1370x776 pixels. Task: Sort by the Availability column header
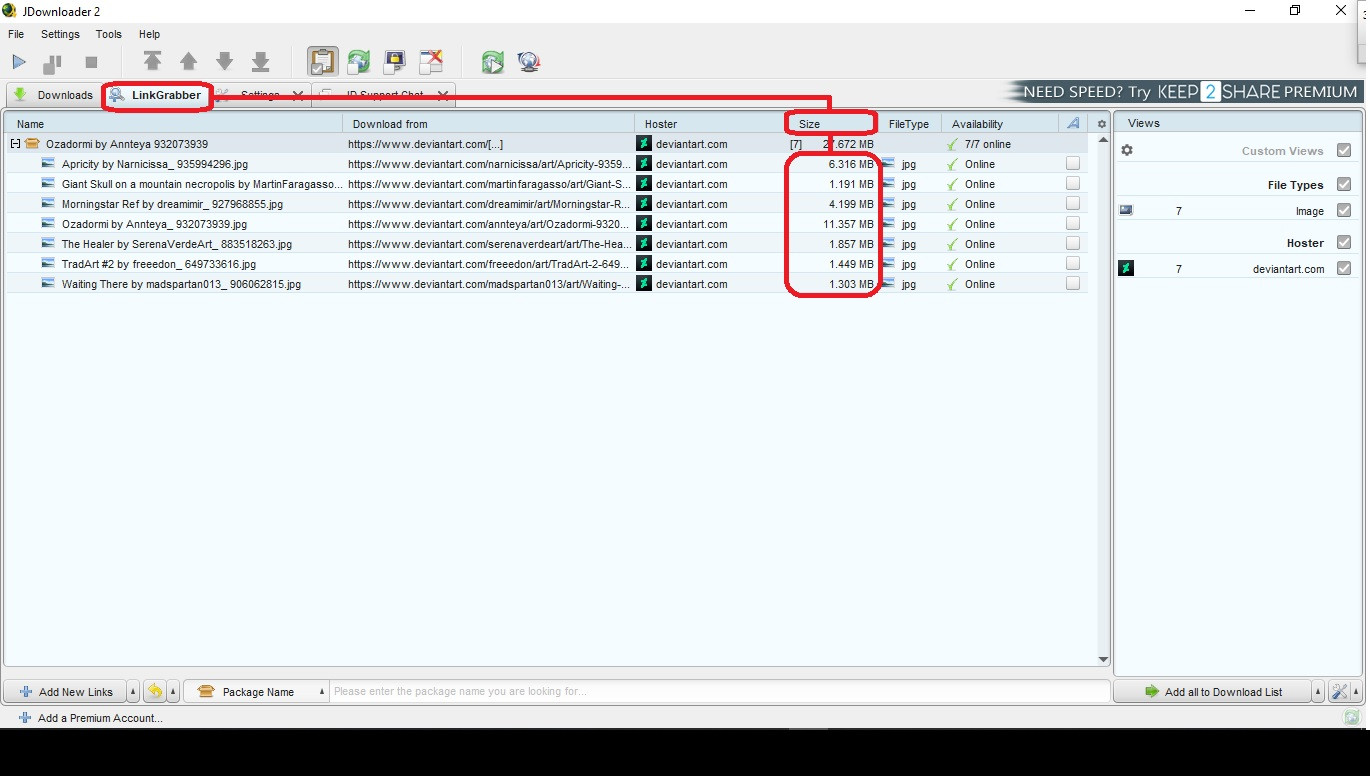click(x=1000, y=124)
